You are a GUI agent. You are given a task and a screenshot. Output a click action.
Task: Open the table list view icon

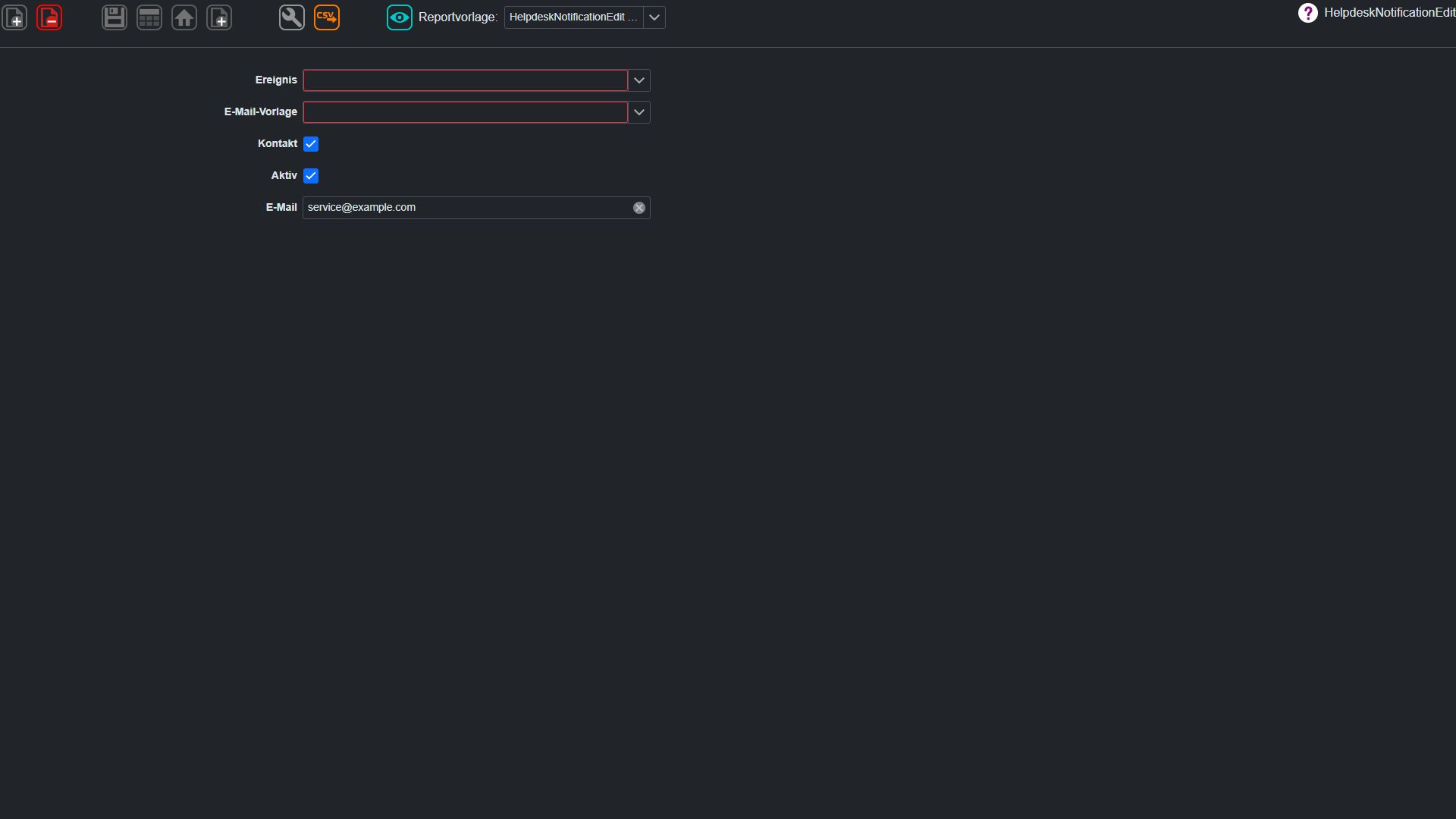tap(149, 17)
